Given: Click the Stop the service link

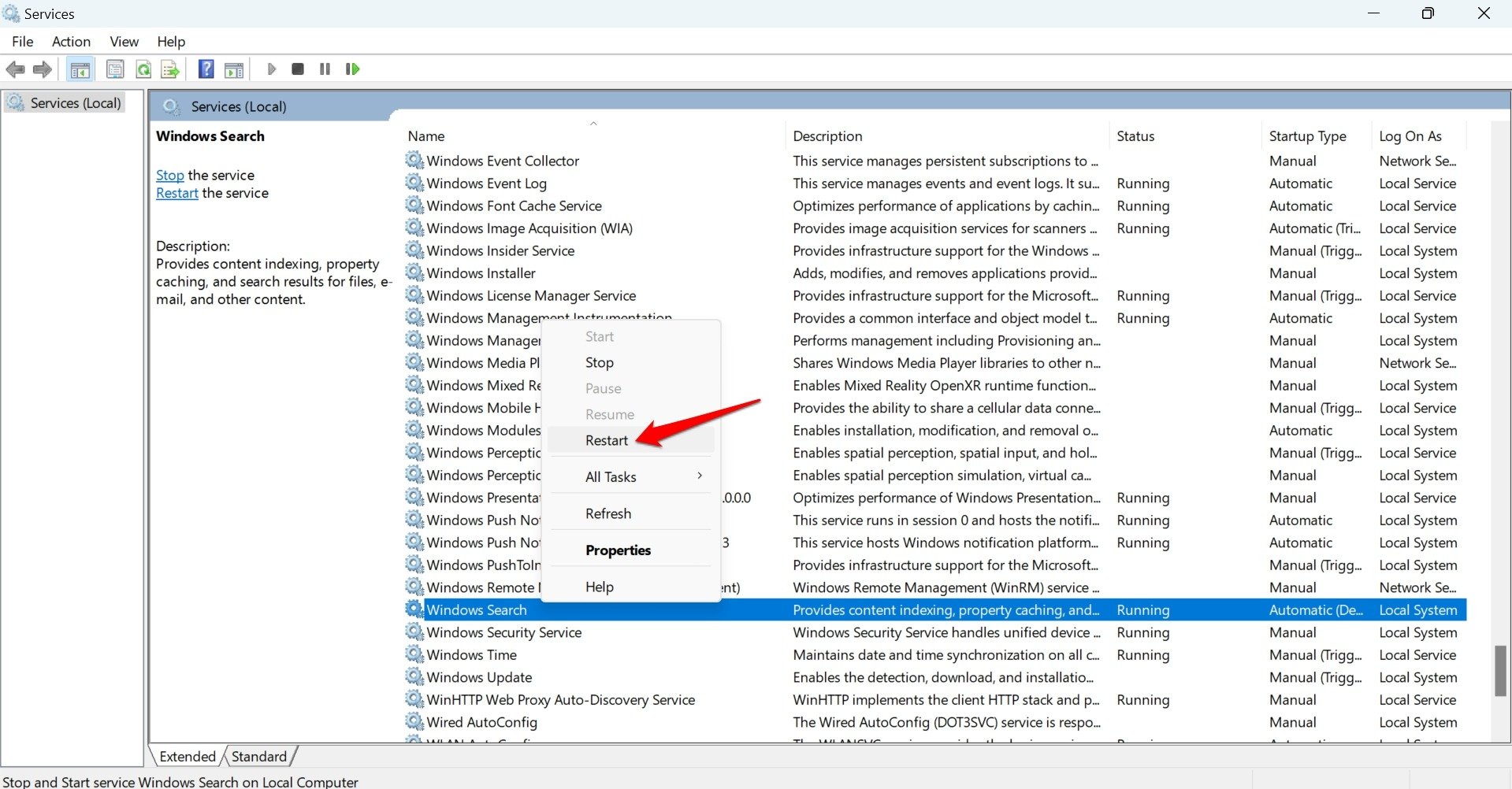Looking at the screenshot, I should (x=170, y=175).
